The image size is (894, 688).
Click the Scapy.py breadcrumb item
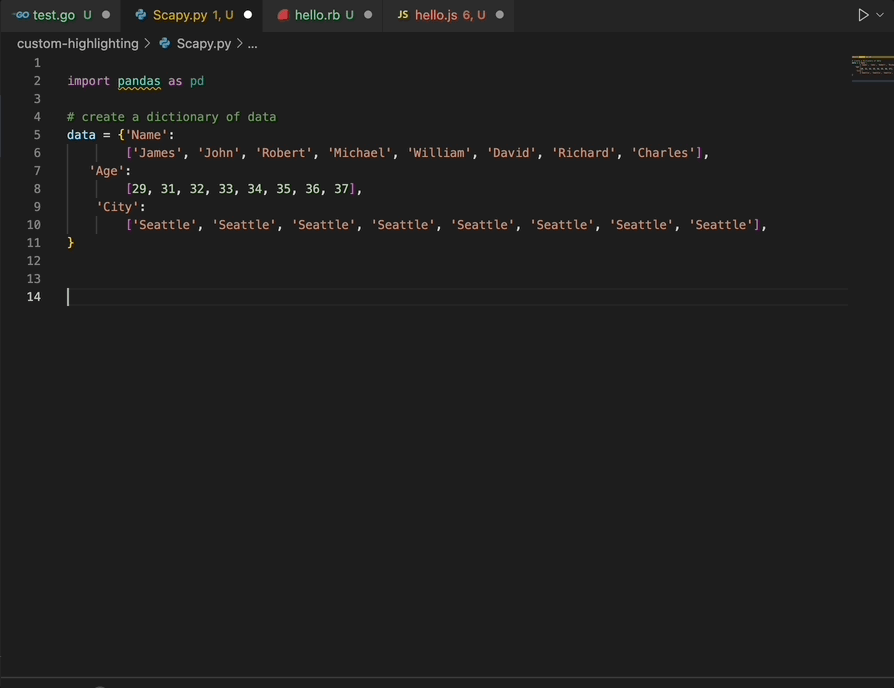click(x=202, y=44)
